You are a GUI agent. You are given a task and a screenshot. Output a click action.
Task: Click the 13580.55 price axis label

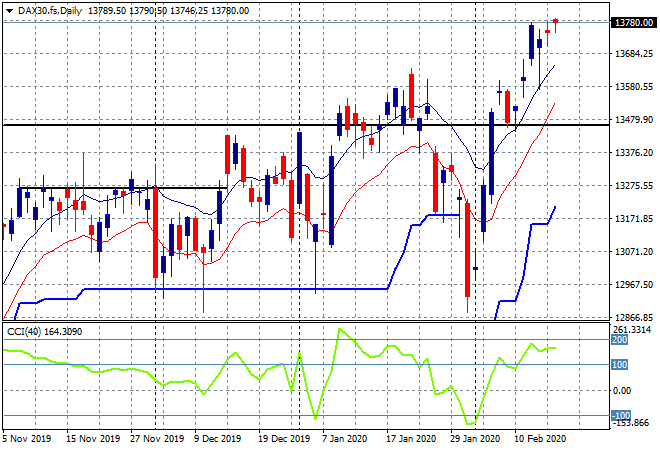tap(634, 87)
